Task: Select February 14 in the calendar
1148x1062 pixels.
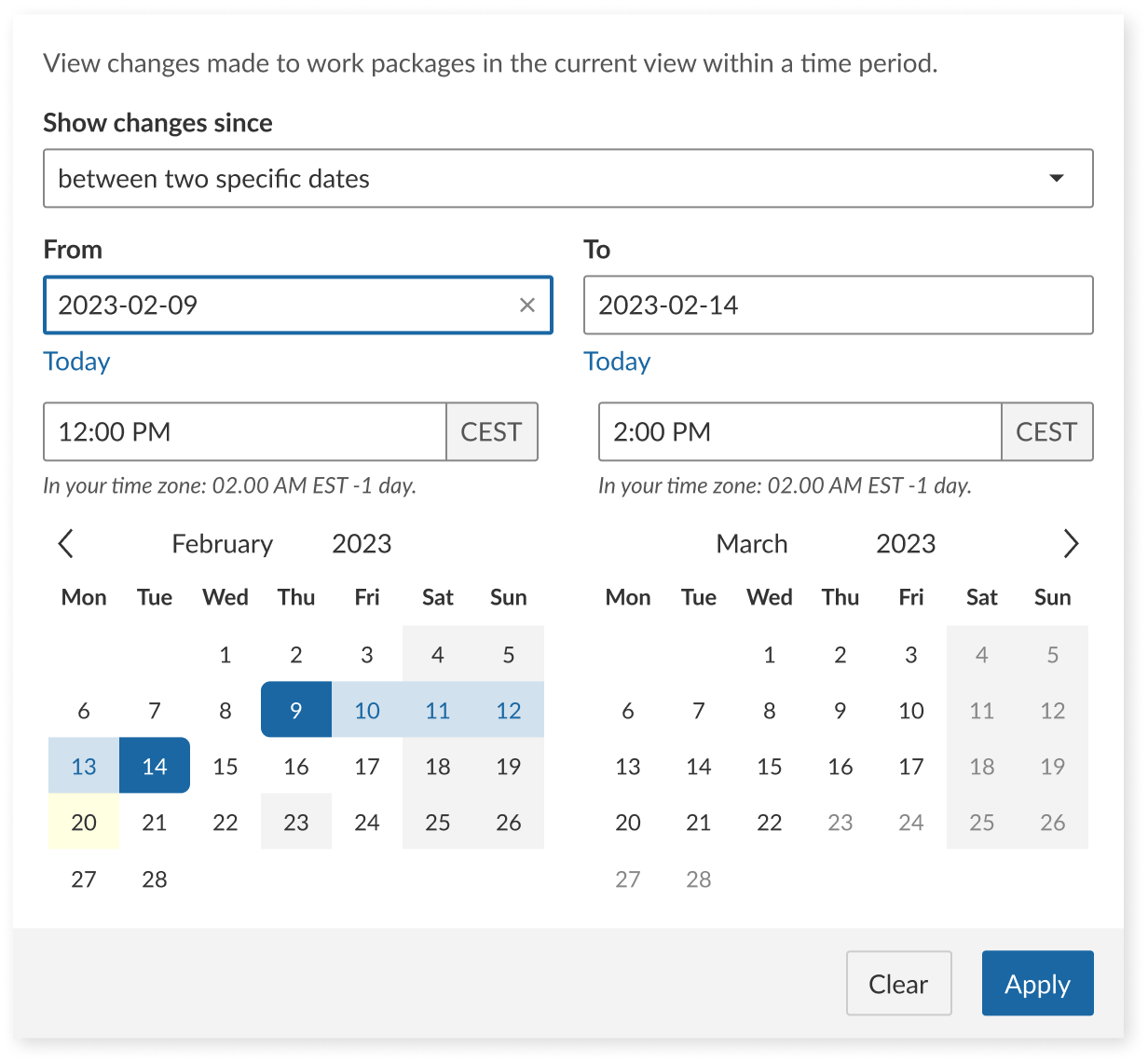Action: coord(154,765)
